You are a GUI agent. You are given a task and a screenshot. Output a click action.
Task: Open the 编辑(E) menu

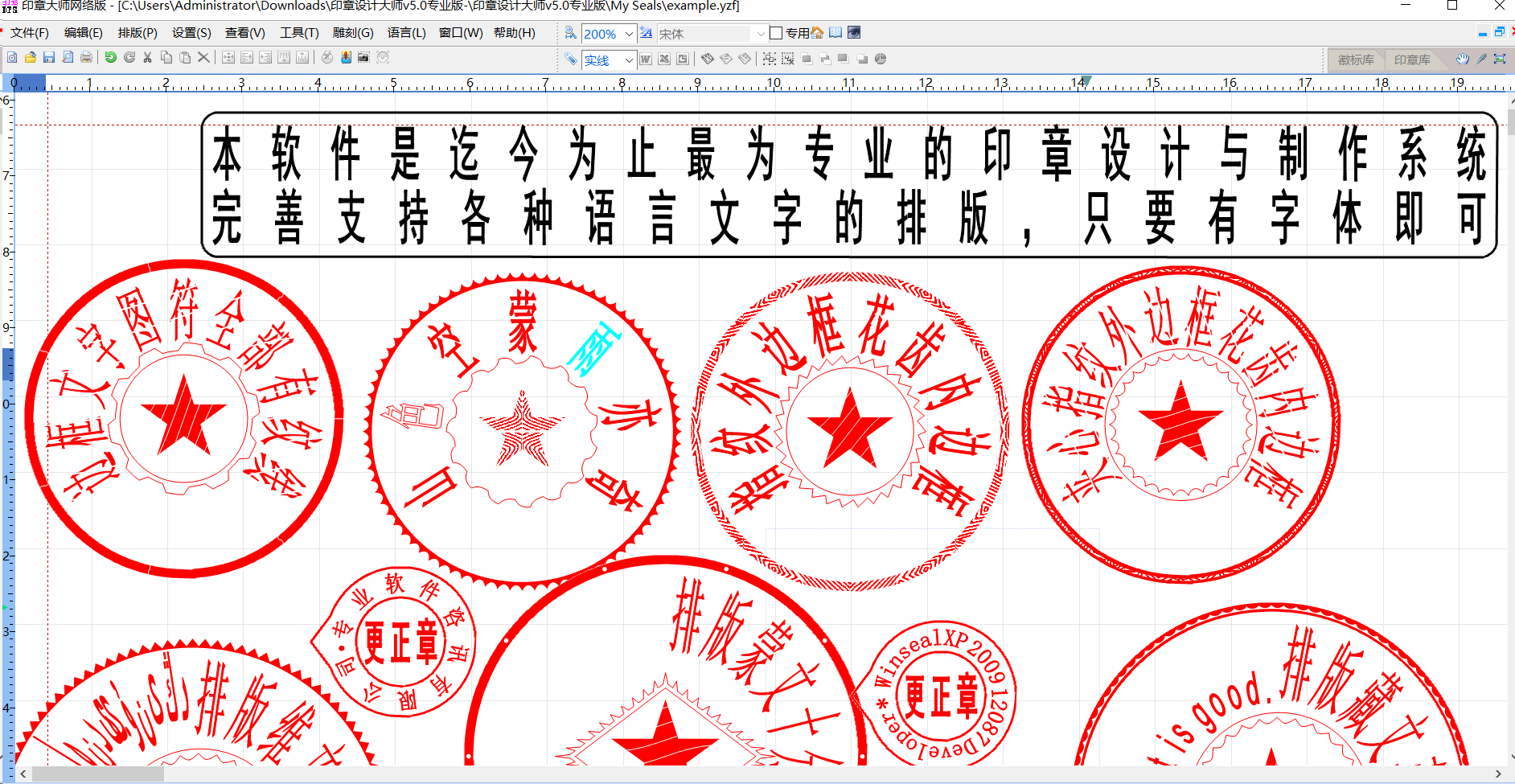pyautogui.click(x=84, y=33)
